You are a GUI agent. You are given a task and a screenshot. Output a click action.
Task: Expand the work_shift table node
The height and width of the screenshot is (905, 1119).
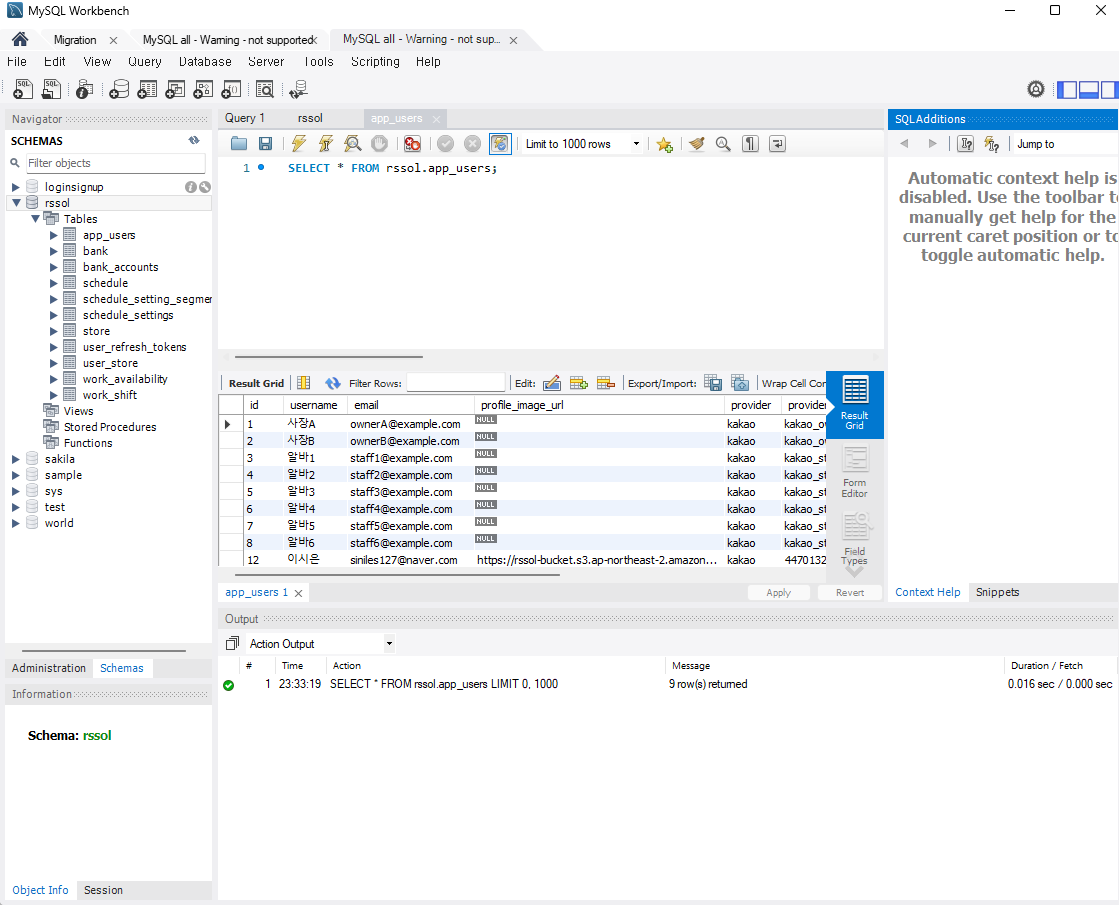coord(54,395)
